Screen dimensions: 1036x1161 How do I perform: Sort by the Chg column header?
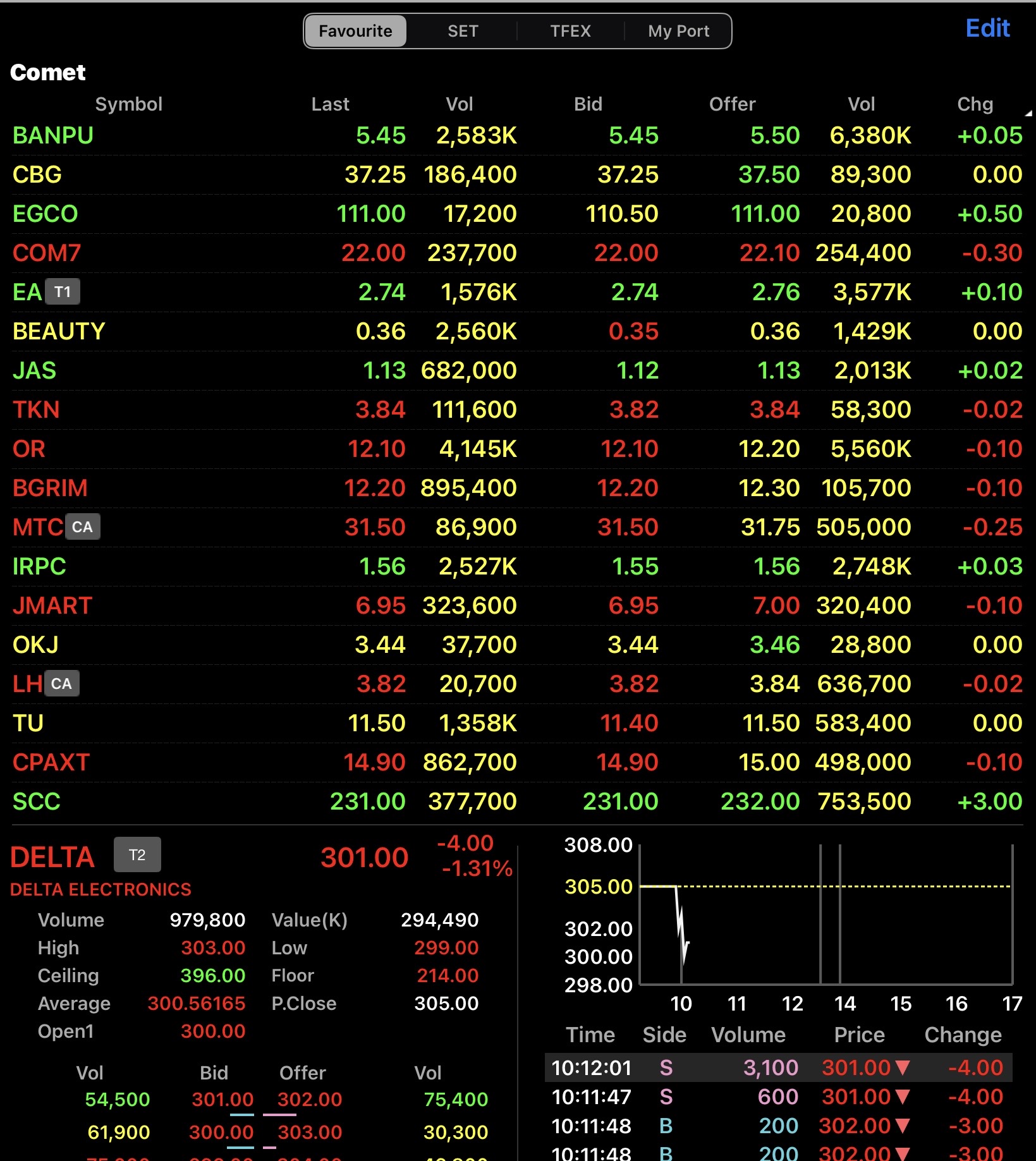[975, 104]
